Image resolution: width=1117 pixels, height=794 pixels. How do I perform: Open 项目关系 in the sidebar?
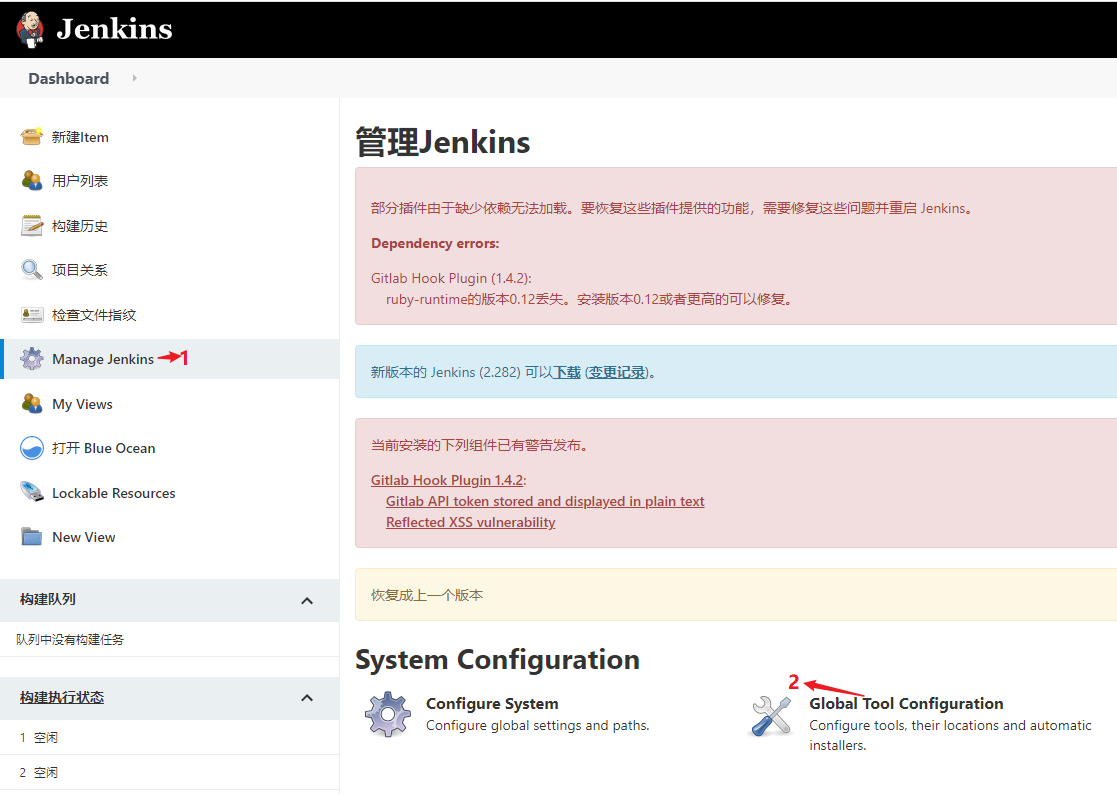[x=80, y=271]
